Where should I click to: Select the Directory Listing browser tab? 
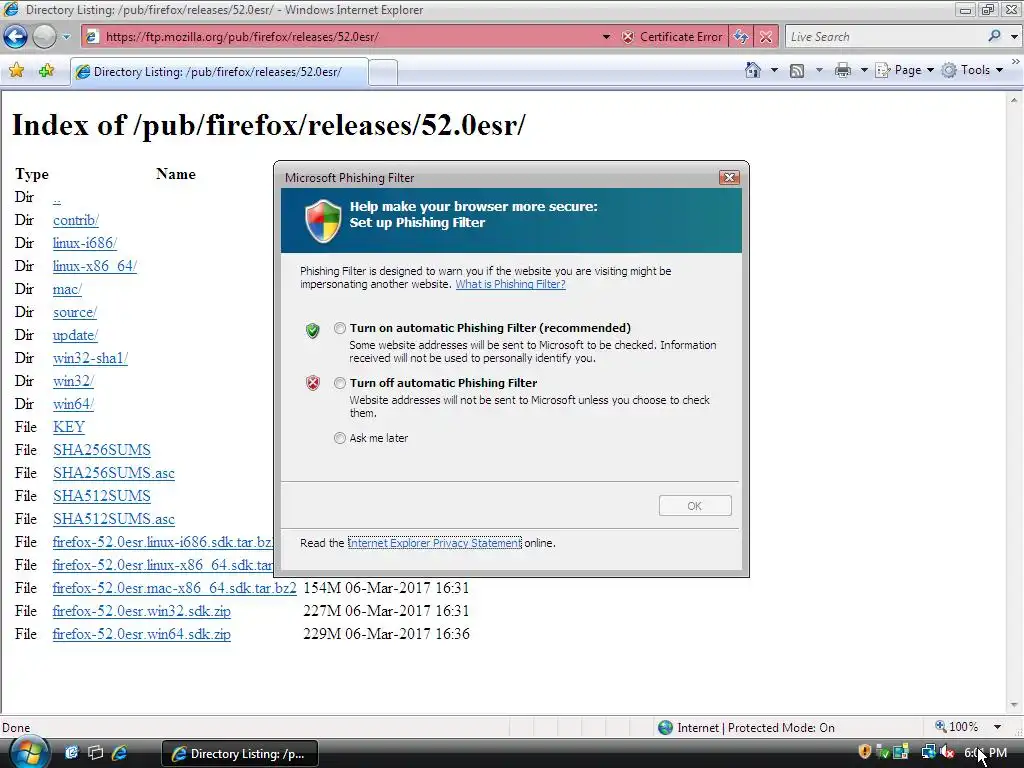pos(219,72)
